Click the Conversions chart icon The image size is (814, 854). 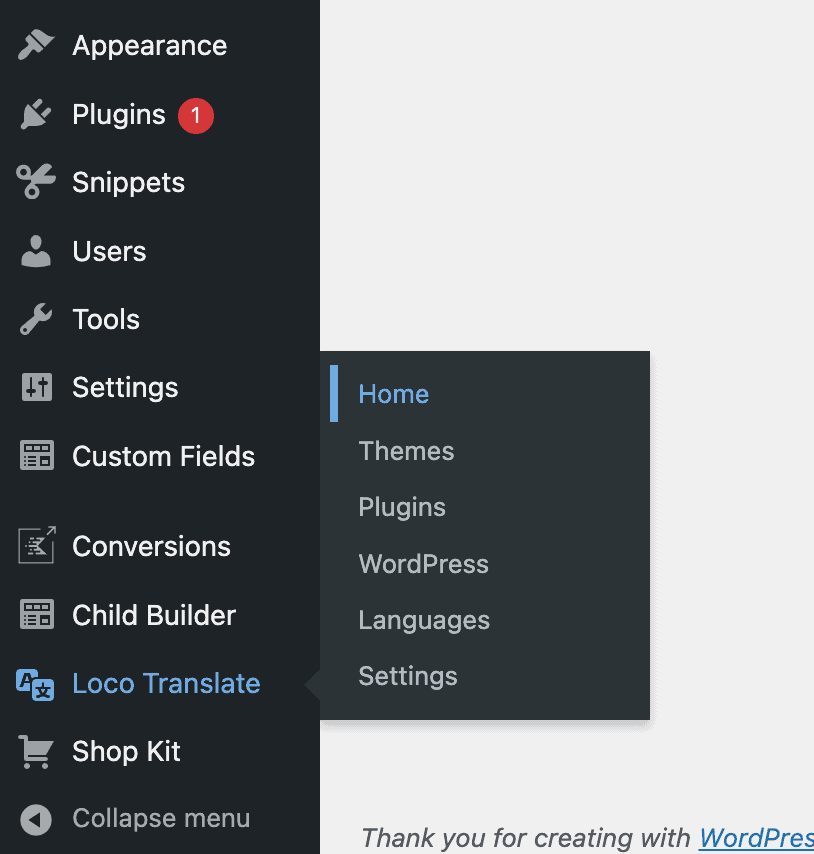click(36, 546)
